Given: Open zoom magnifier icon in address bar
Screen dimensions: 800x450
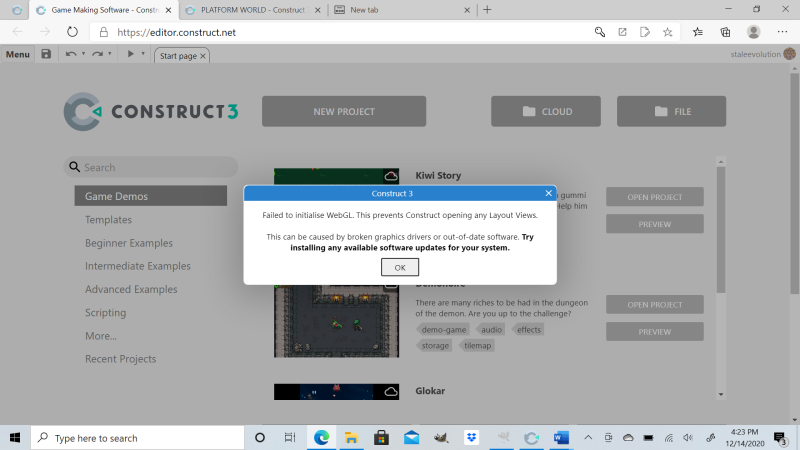Looking at the screenshot, I should coord(599,32).
